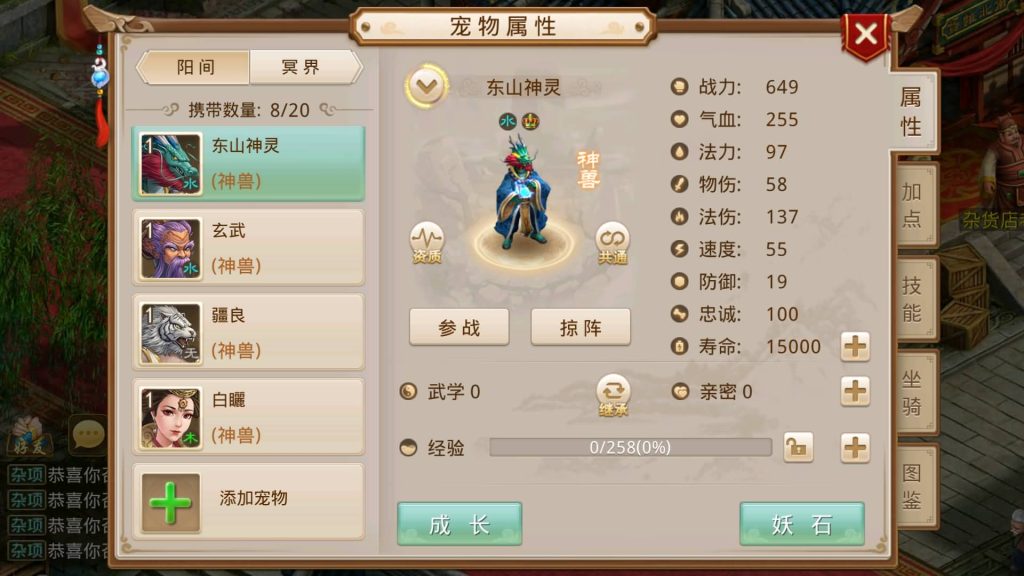The image size is (1024, 576).
Task: Switch to the 阳间 toggle
Action: [x=195, y=67]
